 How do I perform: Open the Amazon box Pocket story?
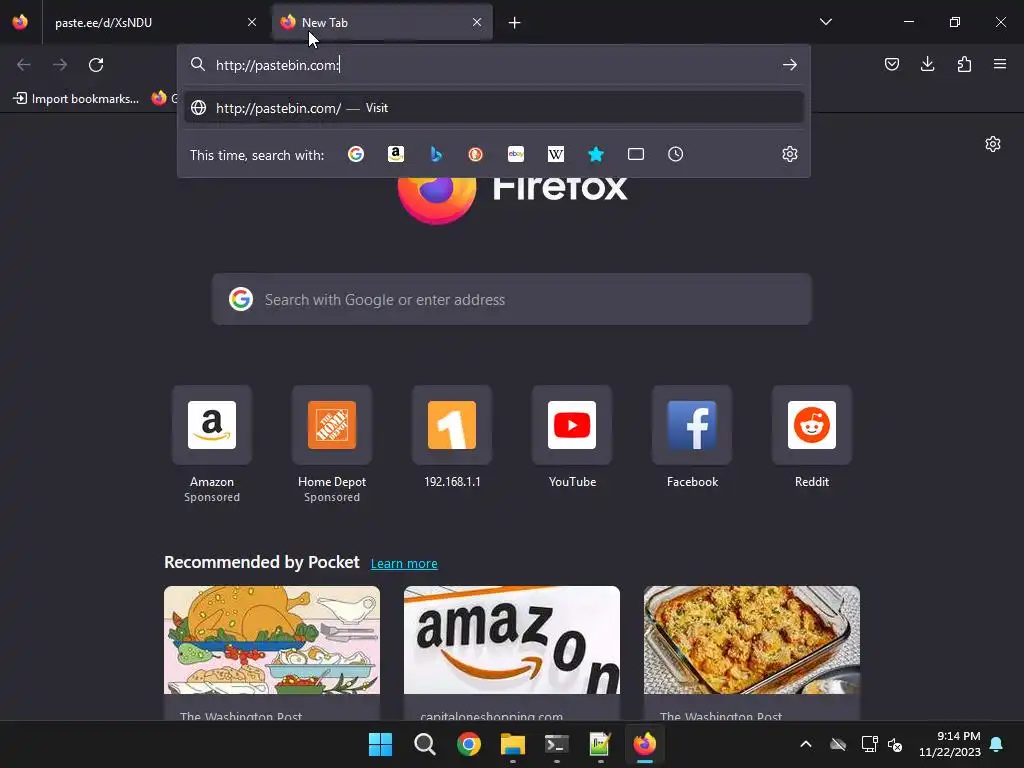pyautogui.click(x=512, y=653)
